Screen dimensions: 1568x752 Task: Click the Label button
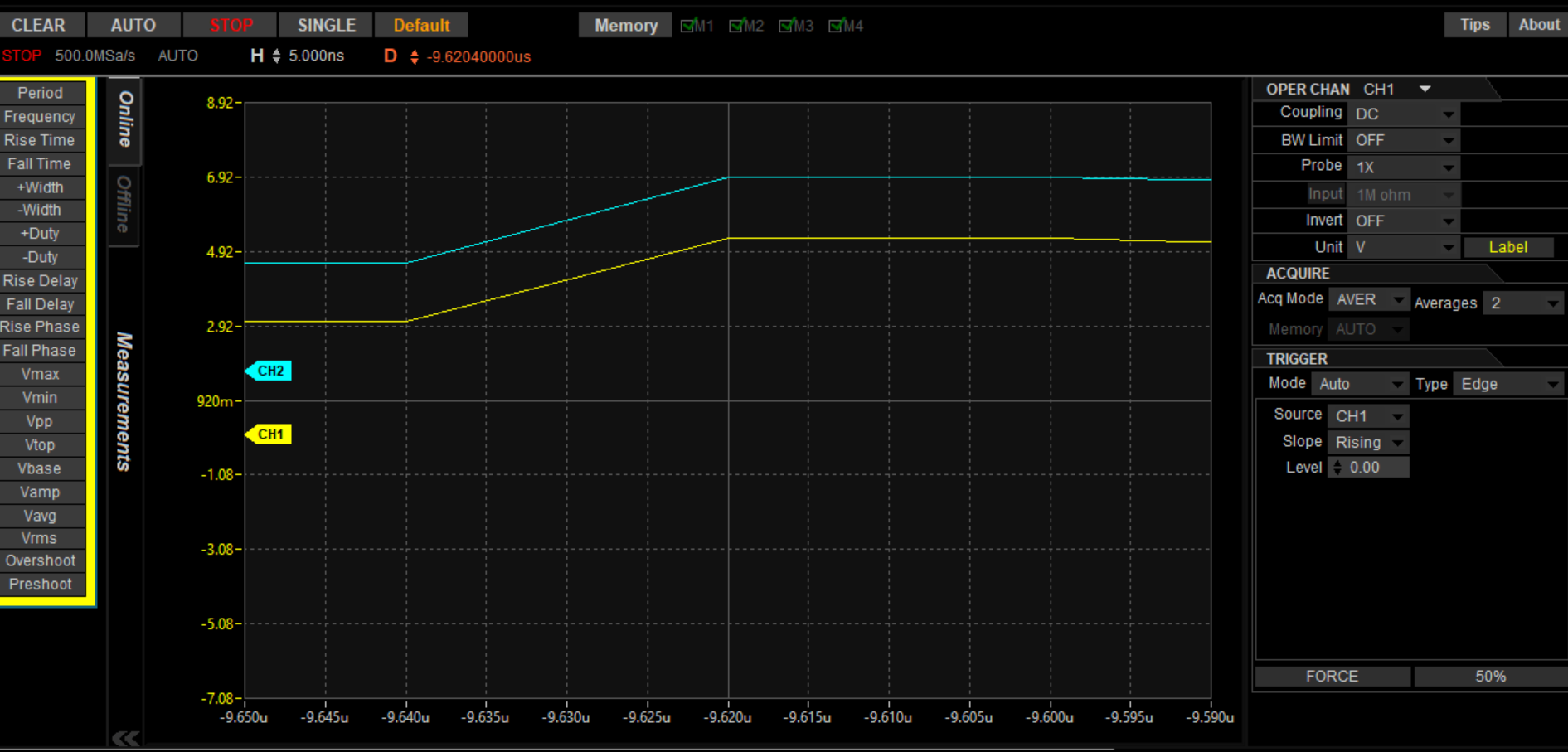(x=1507, y=247)
